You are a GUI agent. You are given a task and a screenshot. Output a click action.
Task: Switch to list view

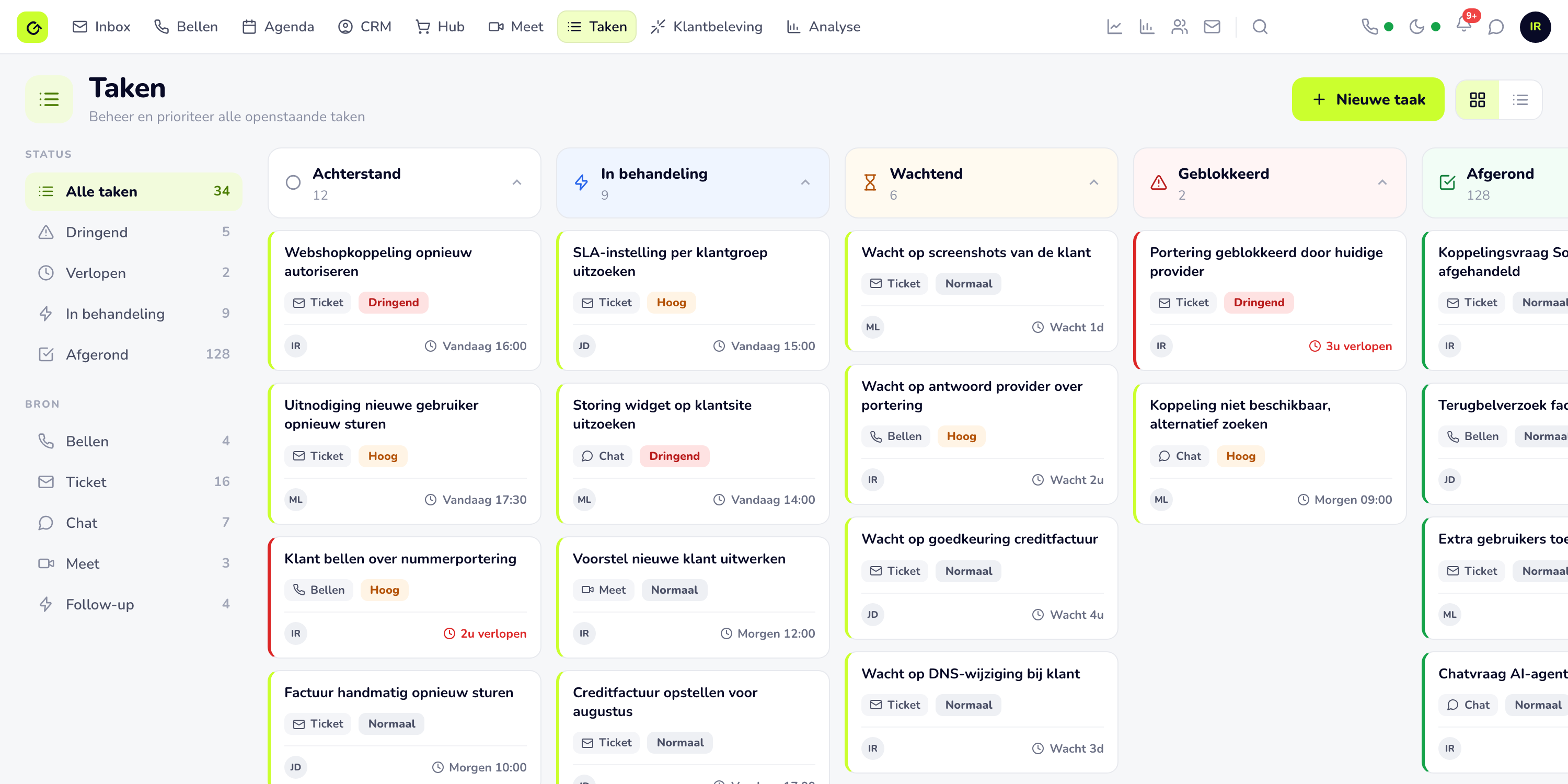1520,100
